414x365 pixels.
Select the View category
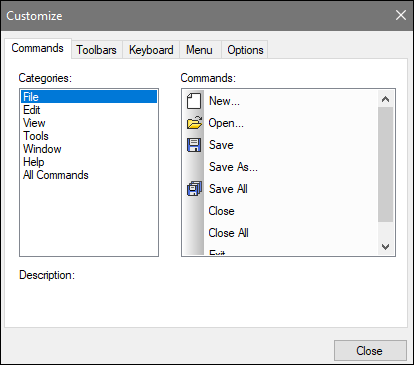(89, 123)
